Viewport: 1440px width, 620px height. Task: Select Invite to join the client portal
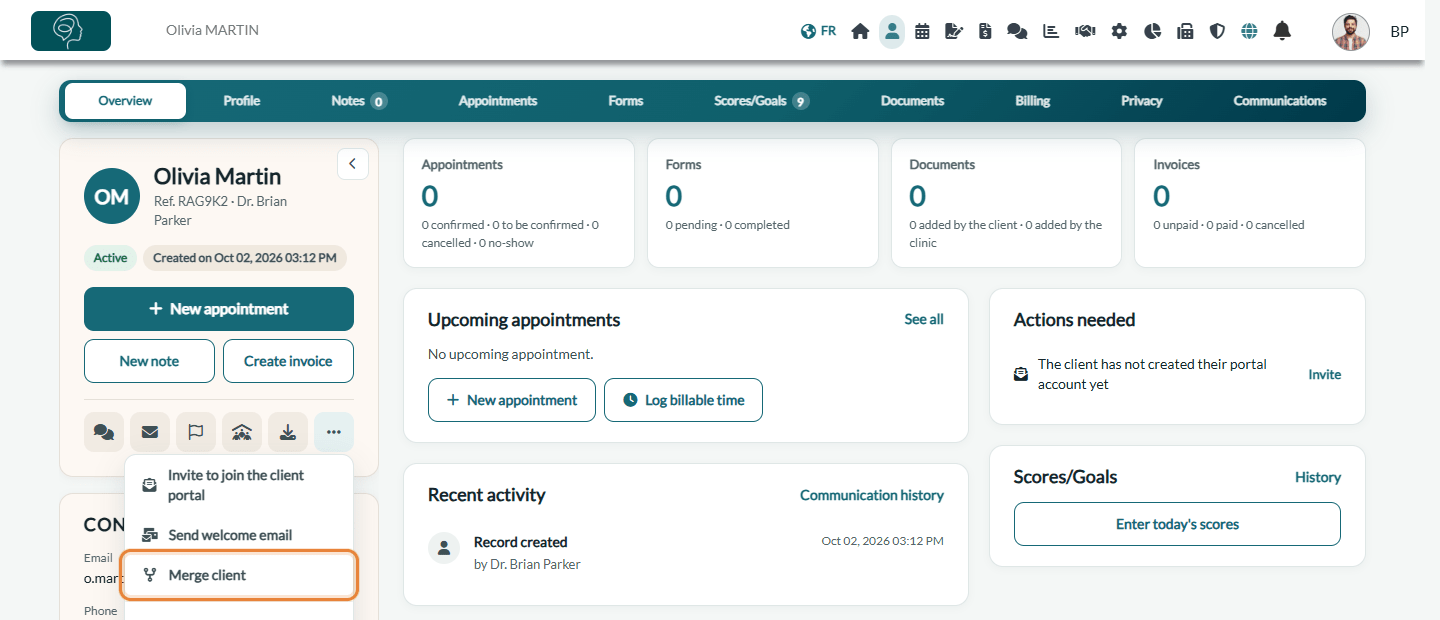[x=239, y=485]
